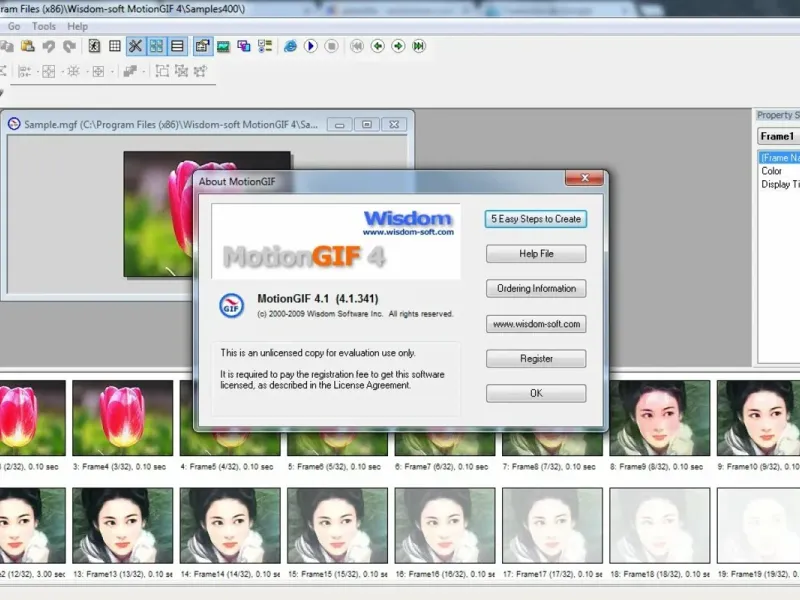Image resolution: width=800 pixels, height=600 pixels.
Task: Click the dashed selection-box icon right of the overlapping squares
Action: 162,71
